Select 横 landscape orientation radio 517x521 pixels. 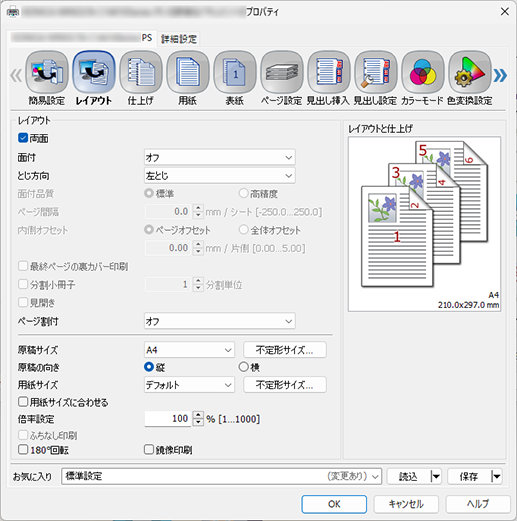[244, 367]
